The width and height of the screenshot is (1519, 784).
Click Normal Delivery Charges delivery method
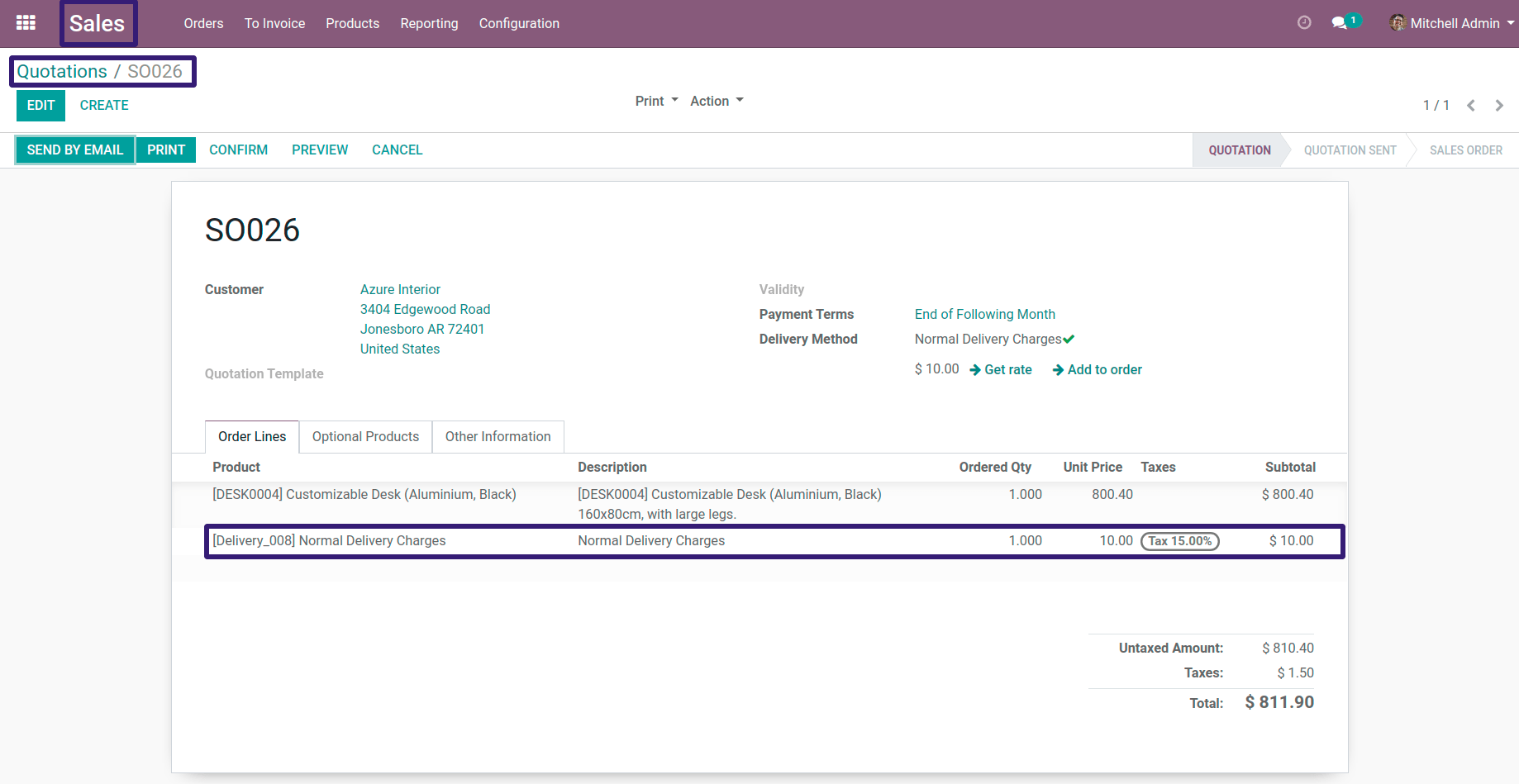point(988,340)
